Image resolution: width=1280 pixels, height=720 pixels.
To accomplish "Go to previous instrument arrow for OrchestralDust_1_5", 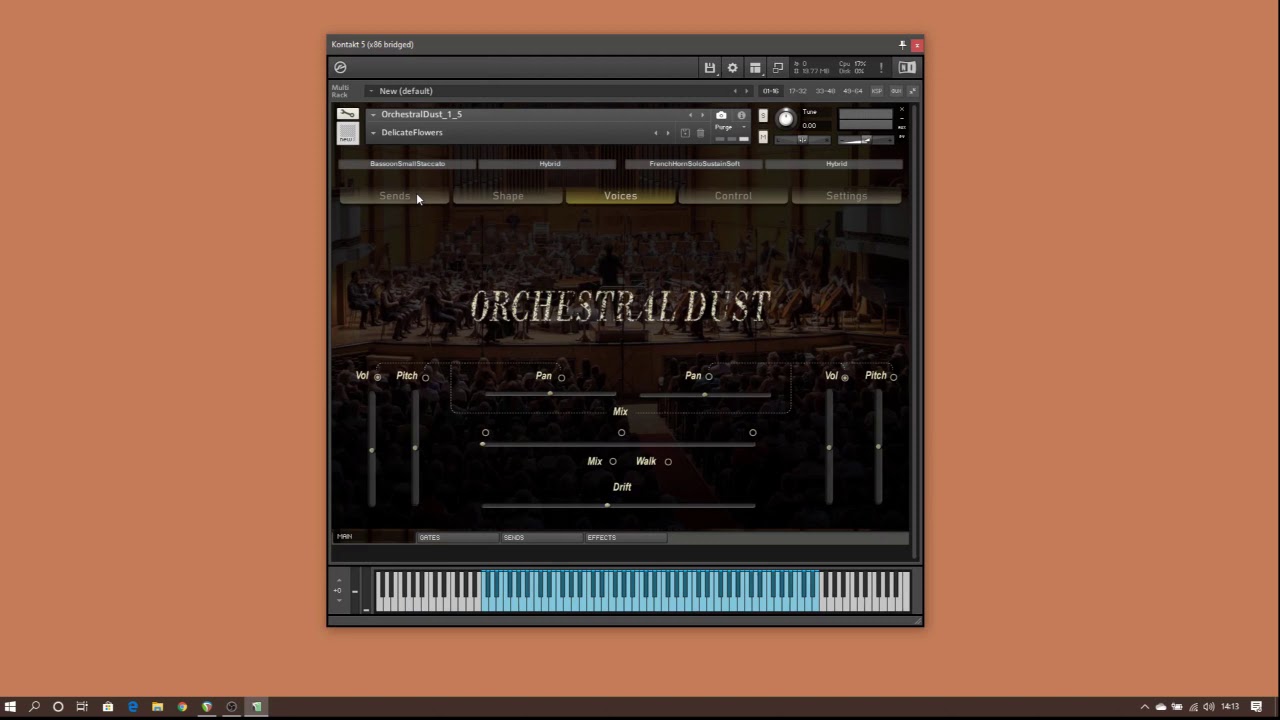I will tap(690, 115).
